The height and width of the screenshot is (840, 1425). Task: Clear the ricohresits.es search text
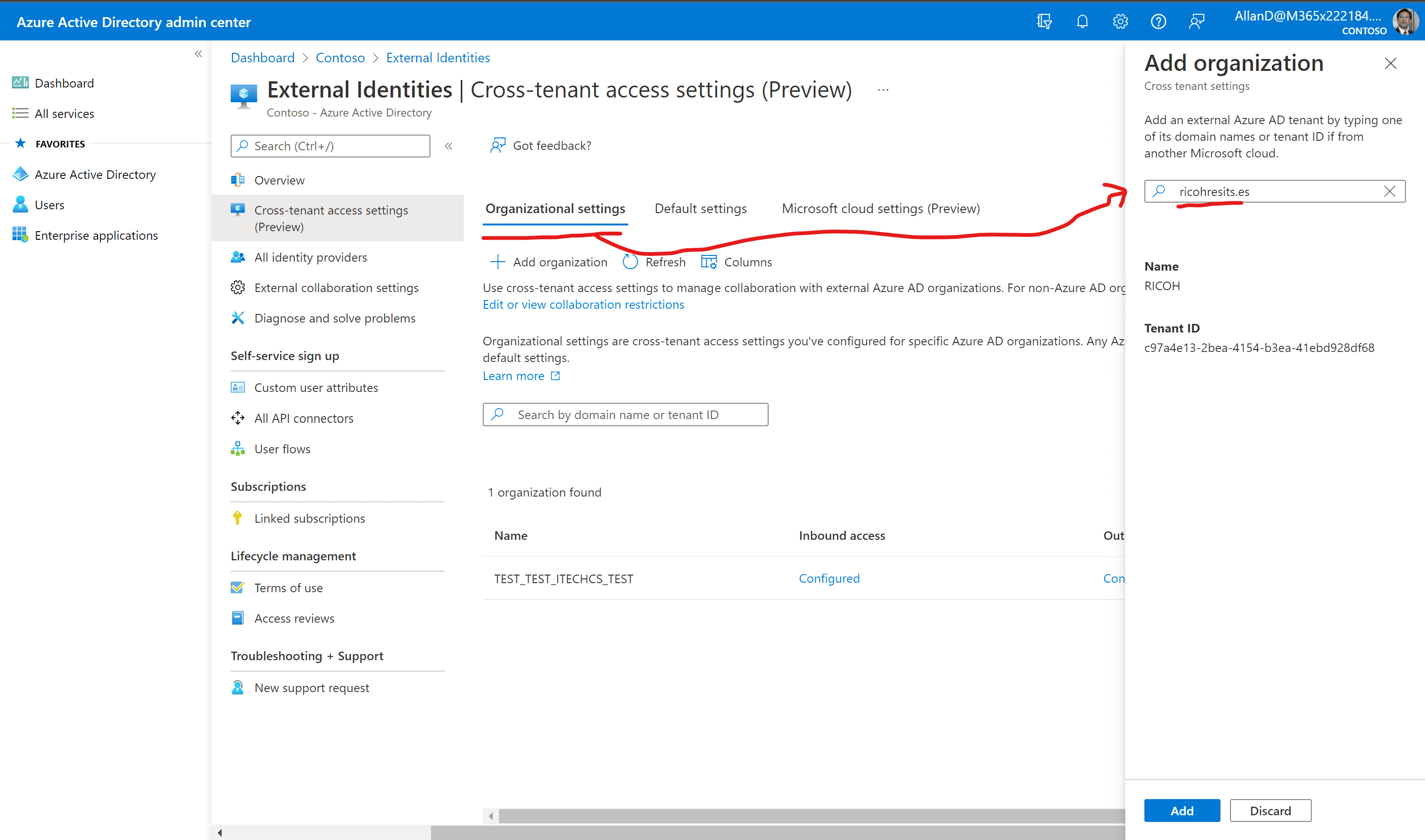click(x=1390, y=191)
